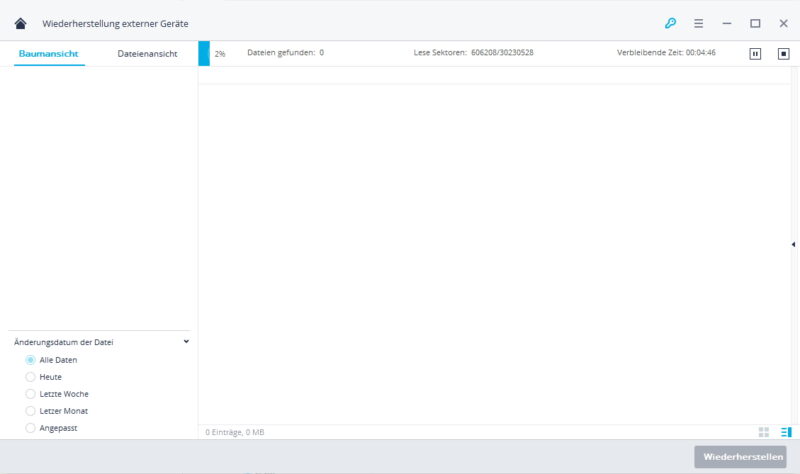The width and height of the screenshot is (800, 474).
Task: Switch to thumbnail grid view
Action: click(764, 432)
